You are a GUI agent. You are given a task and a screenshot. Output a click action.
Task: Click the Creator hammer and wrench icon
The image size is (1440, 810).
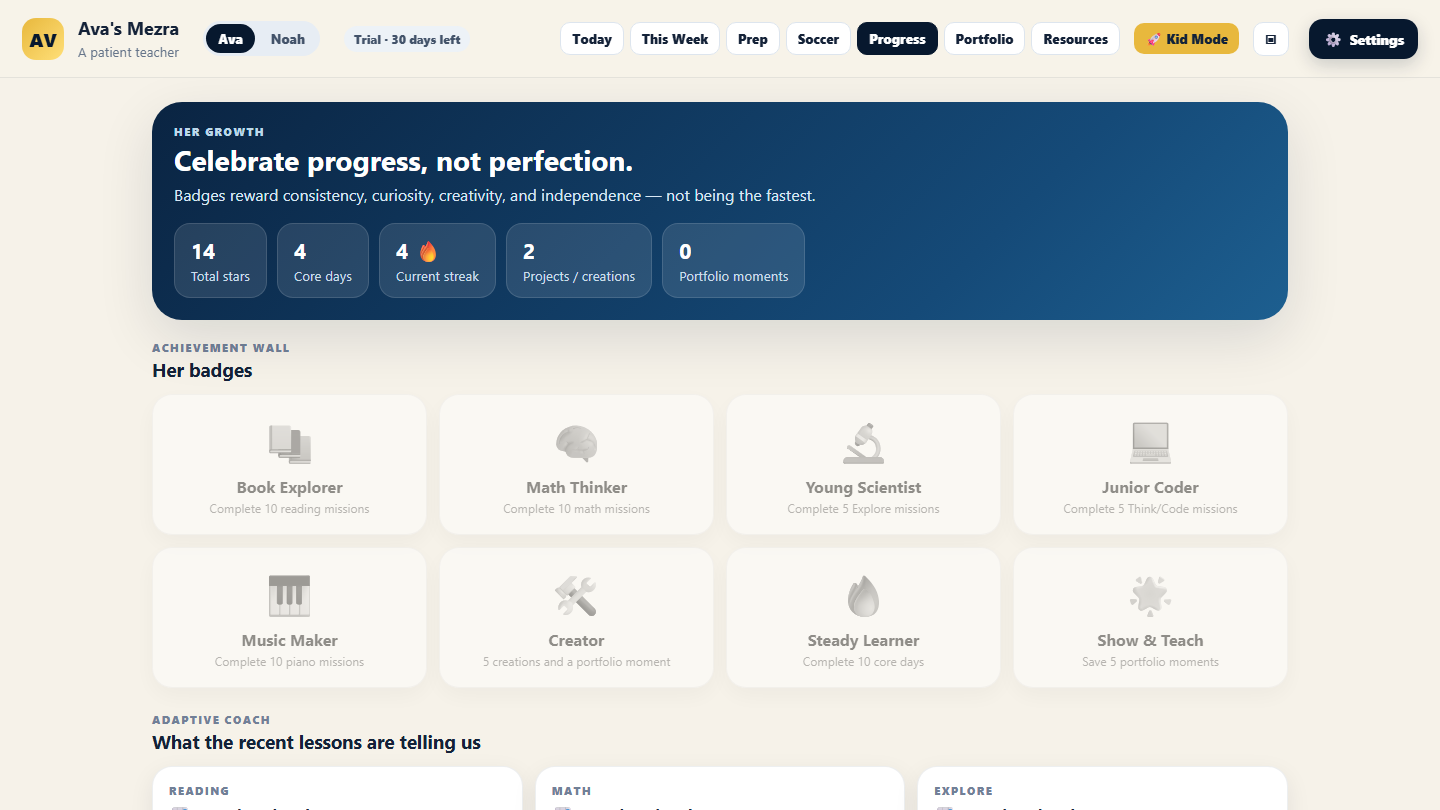pos(577,597)
